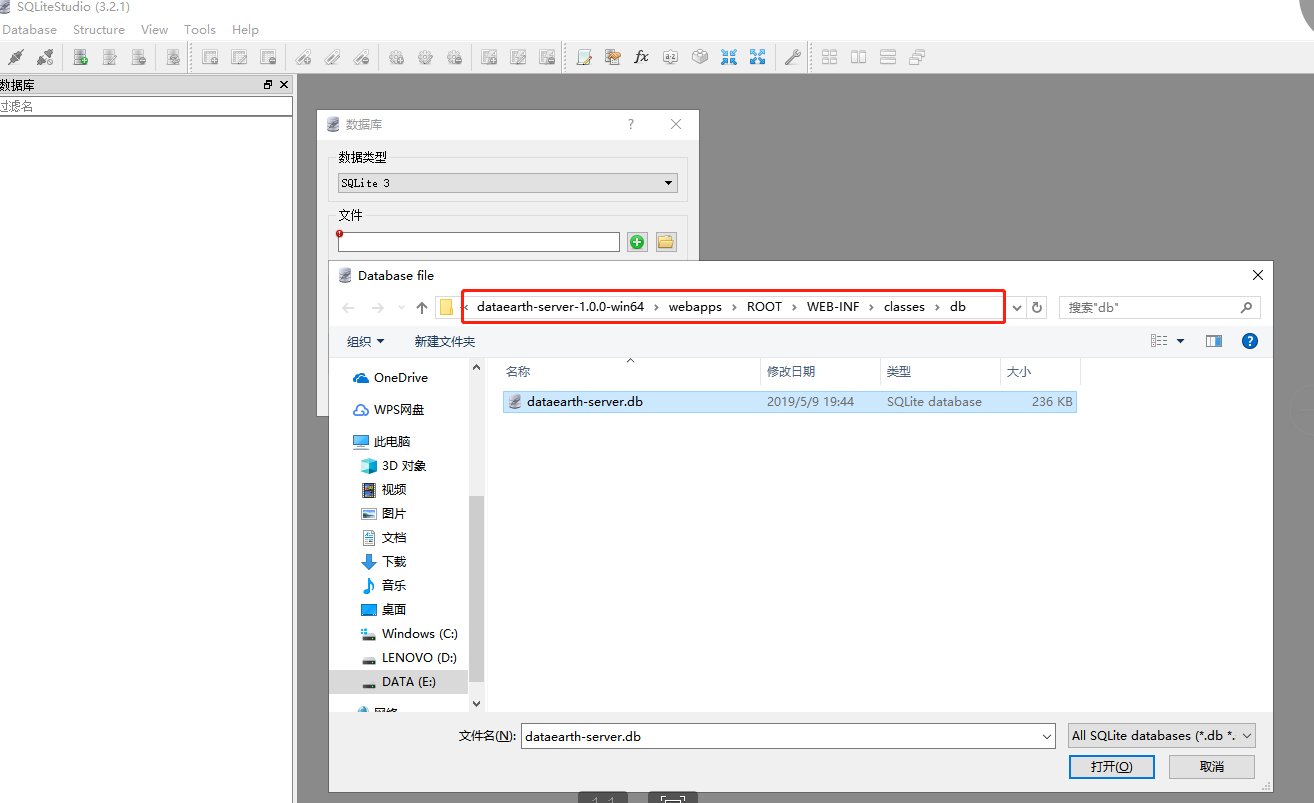Click the Refresh database schema toolbar icon
The image size is (1314, 803).
point(173,57)
